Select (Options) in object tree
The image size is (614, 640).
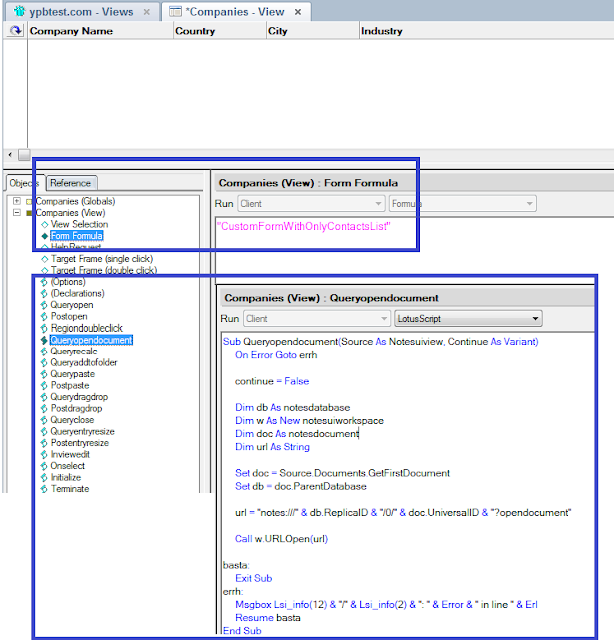(68, 282)
